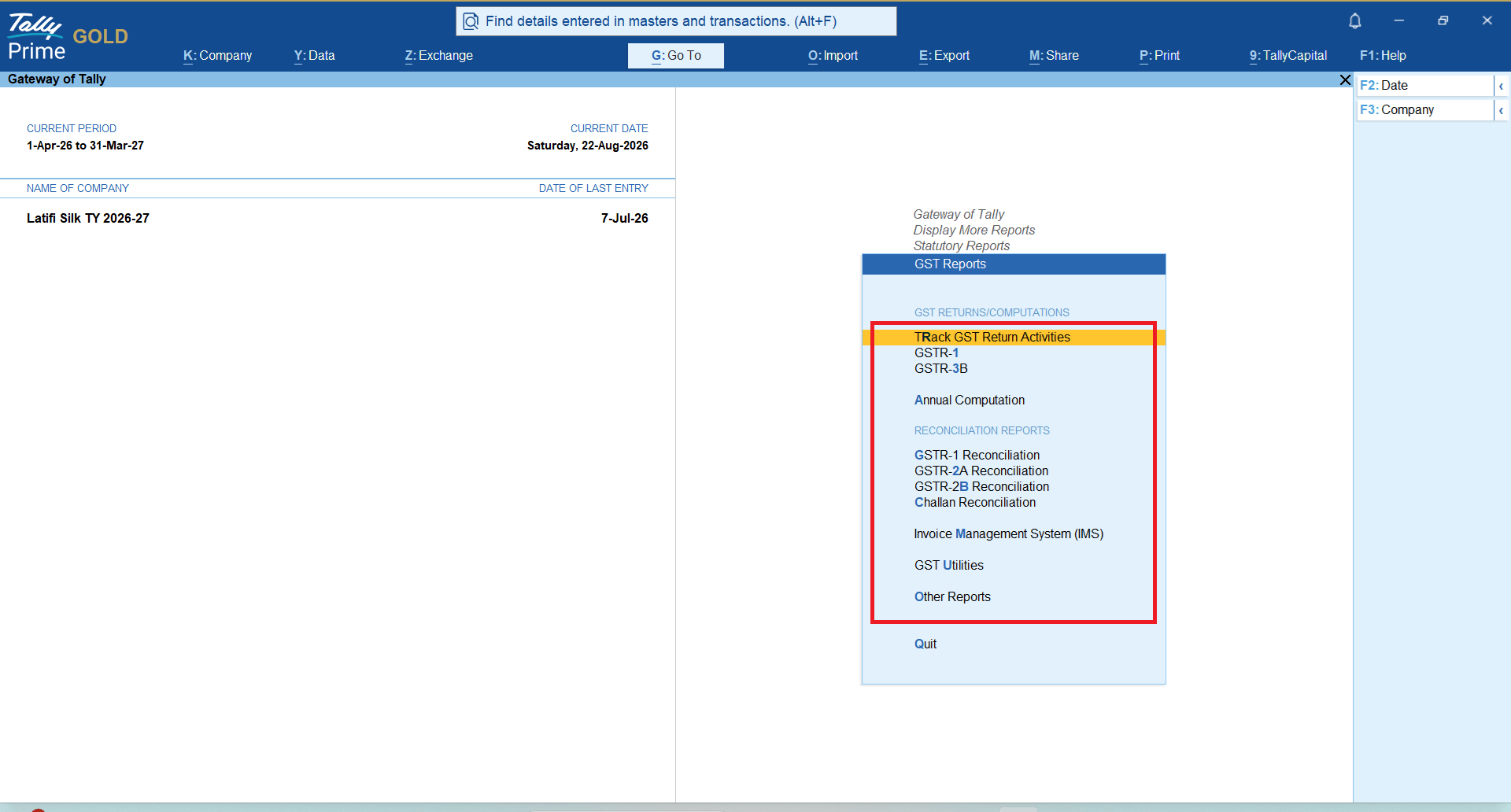Close Gateway of Tally with the X icon
Viewport: 1511px width, 812px height.
tap(1345, 79)
